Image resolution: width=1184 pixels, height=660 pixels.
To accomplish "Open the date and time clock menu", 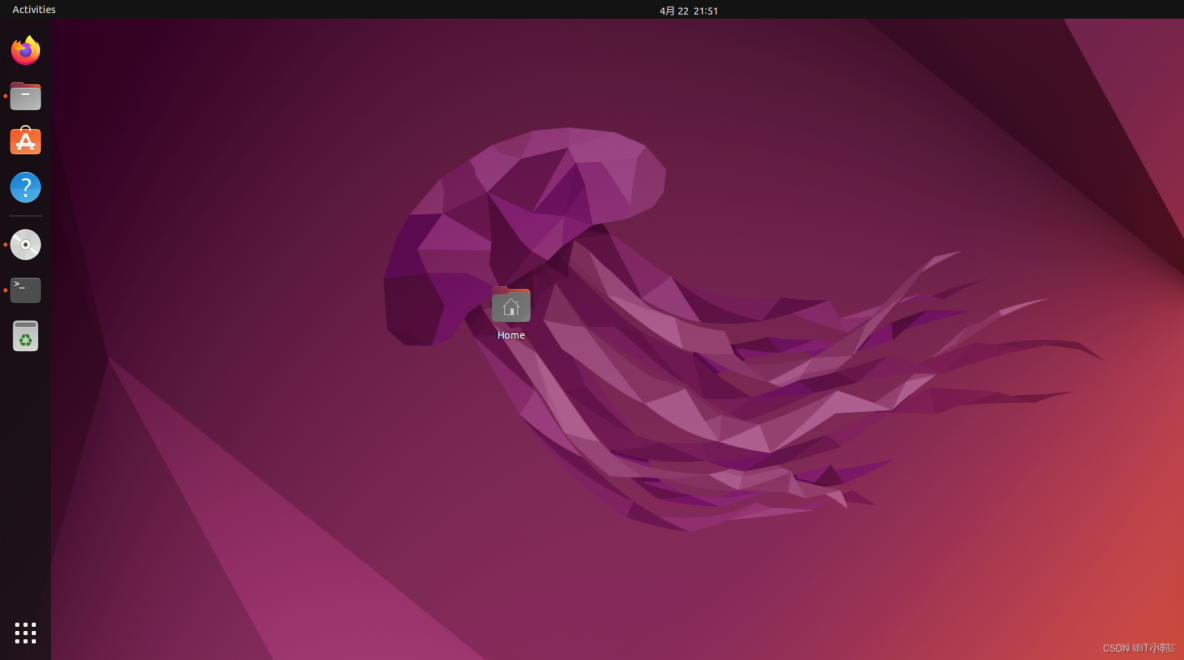I will pyautogui.click(x=689, y=11).
